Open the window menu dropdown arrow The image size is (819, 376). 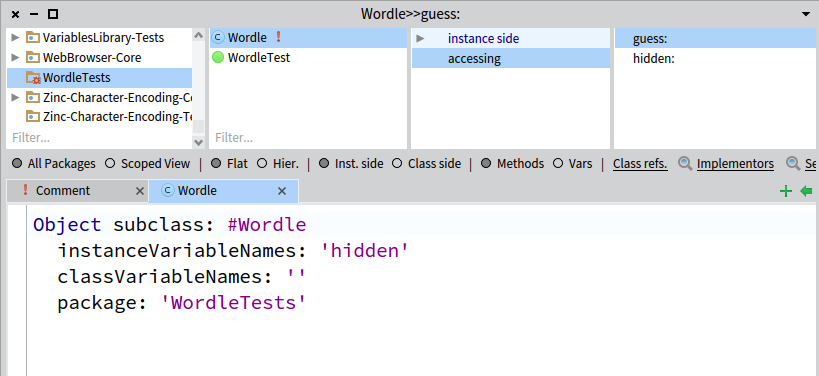[806, 14]
